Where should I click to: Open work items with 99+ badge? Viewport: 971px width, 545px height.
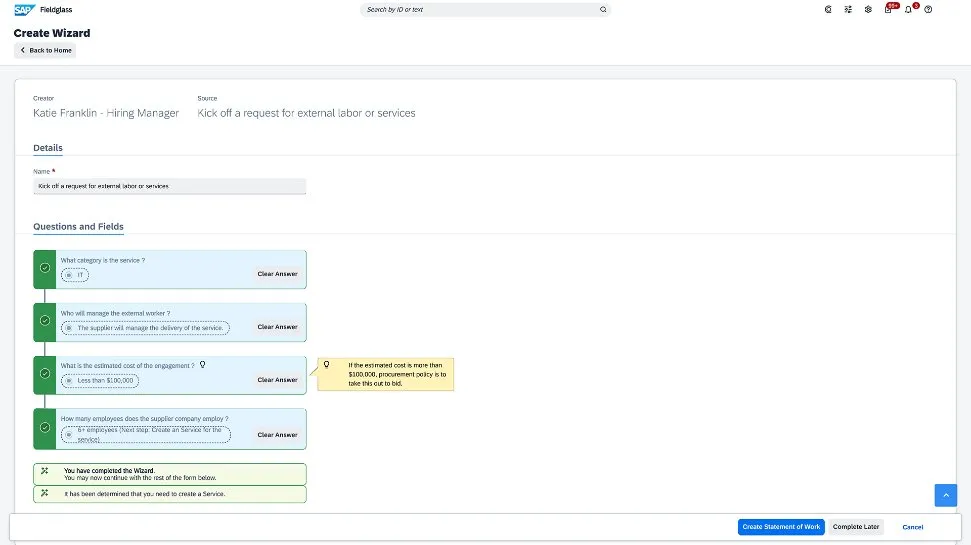(x=888, y=9)
